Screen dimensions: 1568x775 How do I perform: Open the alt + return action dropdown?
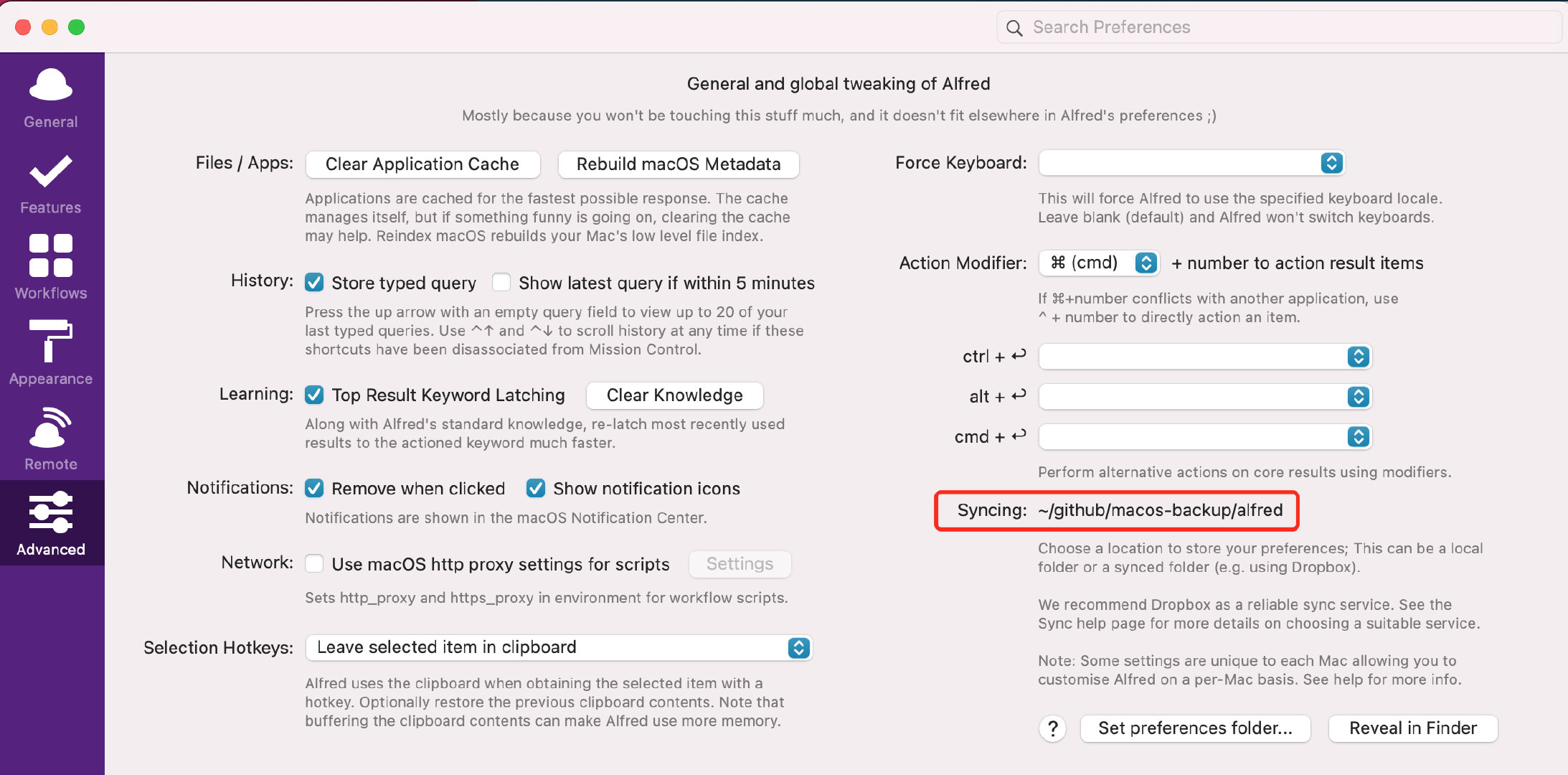click(x=1205, y=397)
